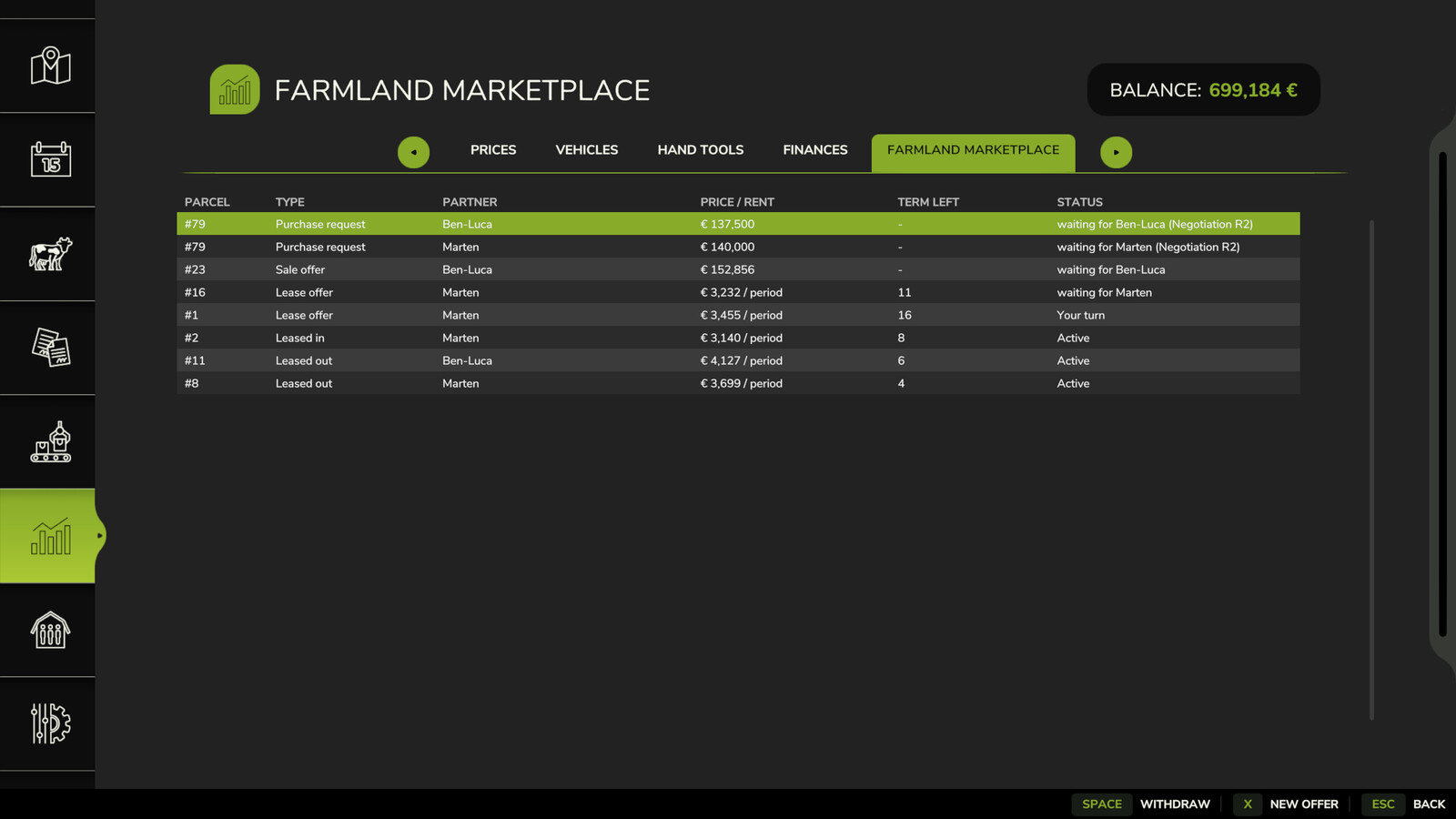Click the STATUS column header
This screenshot has width=1456, height=819.
[x=1079, y=202]
